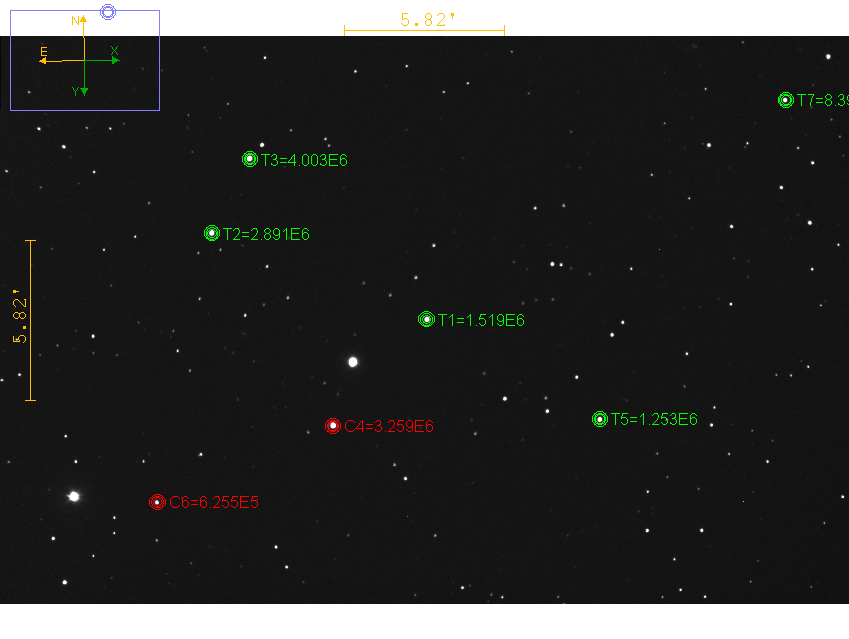Click the T1=1.519E6 flux label

(481, 321)
